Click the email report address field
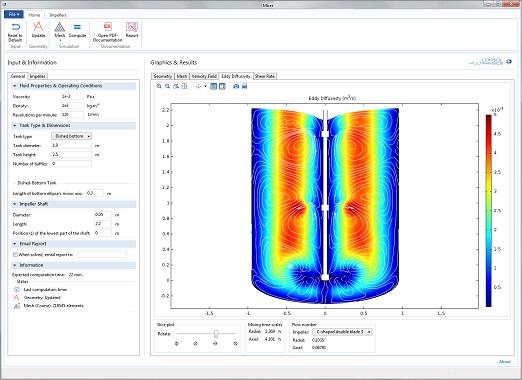The image size is (522, 380). click(x=102, y=255)
